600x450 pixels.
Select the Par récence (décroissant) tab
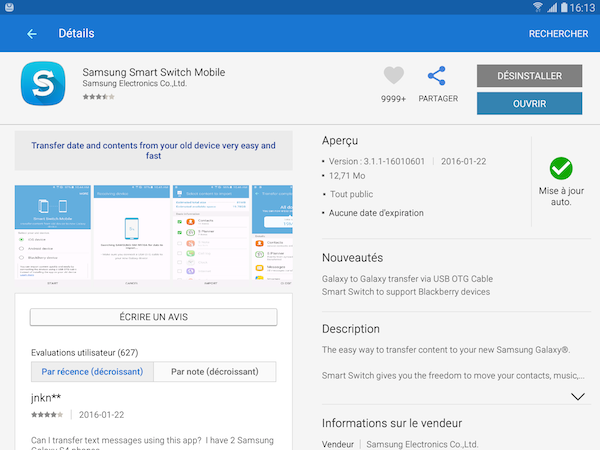tap(92, 372)
